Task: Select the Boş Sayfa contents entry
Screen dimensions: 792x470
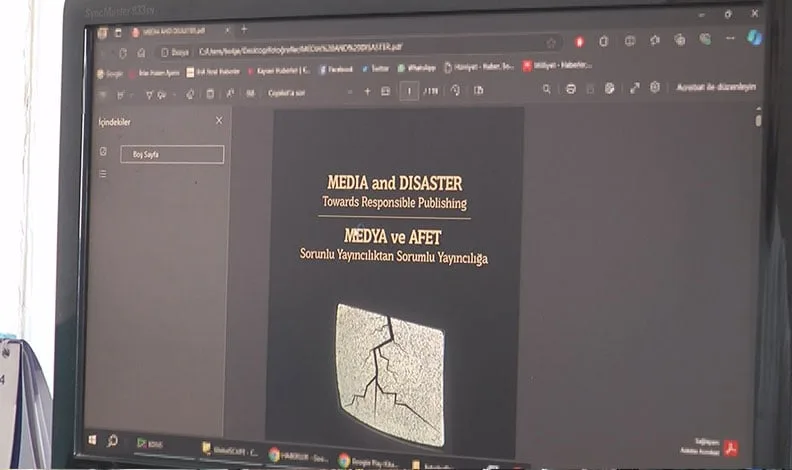Action: 171,154
